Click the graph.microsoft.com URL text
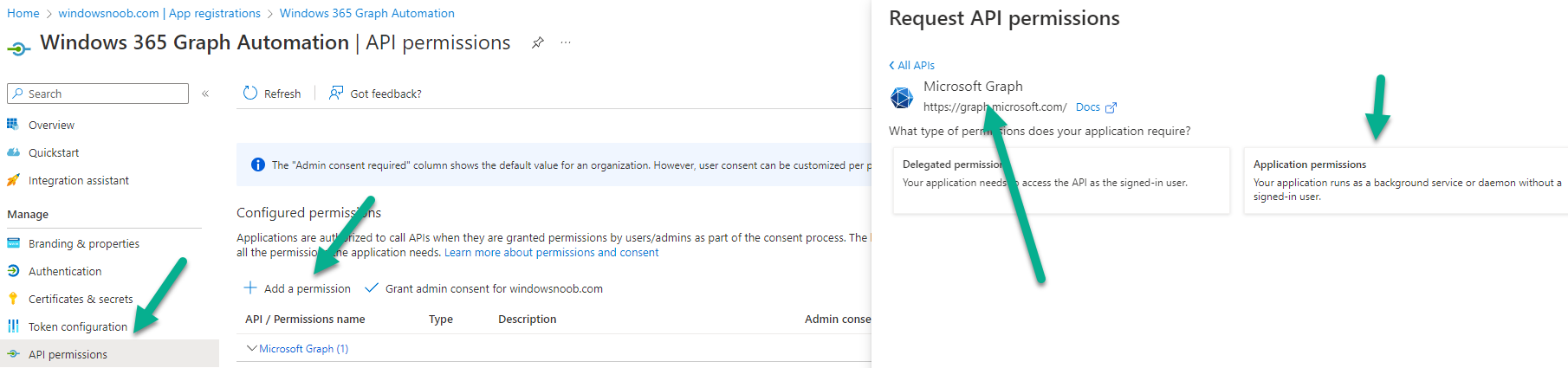 tap(995, 107)
